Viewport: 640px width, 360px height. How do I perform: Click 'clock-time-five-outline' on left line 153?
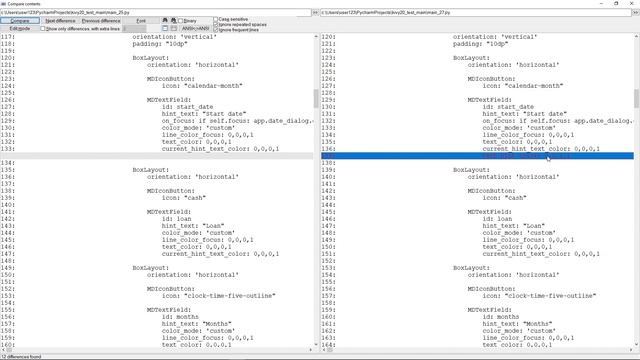(230, 296)
